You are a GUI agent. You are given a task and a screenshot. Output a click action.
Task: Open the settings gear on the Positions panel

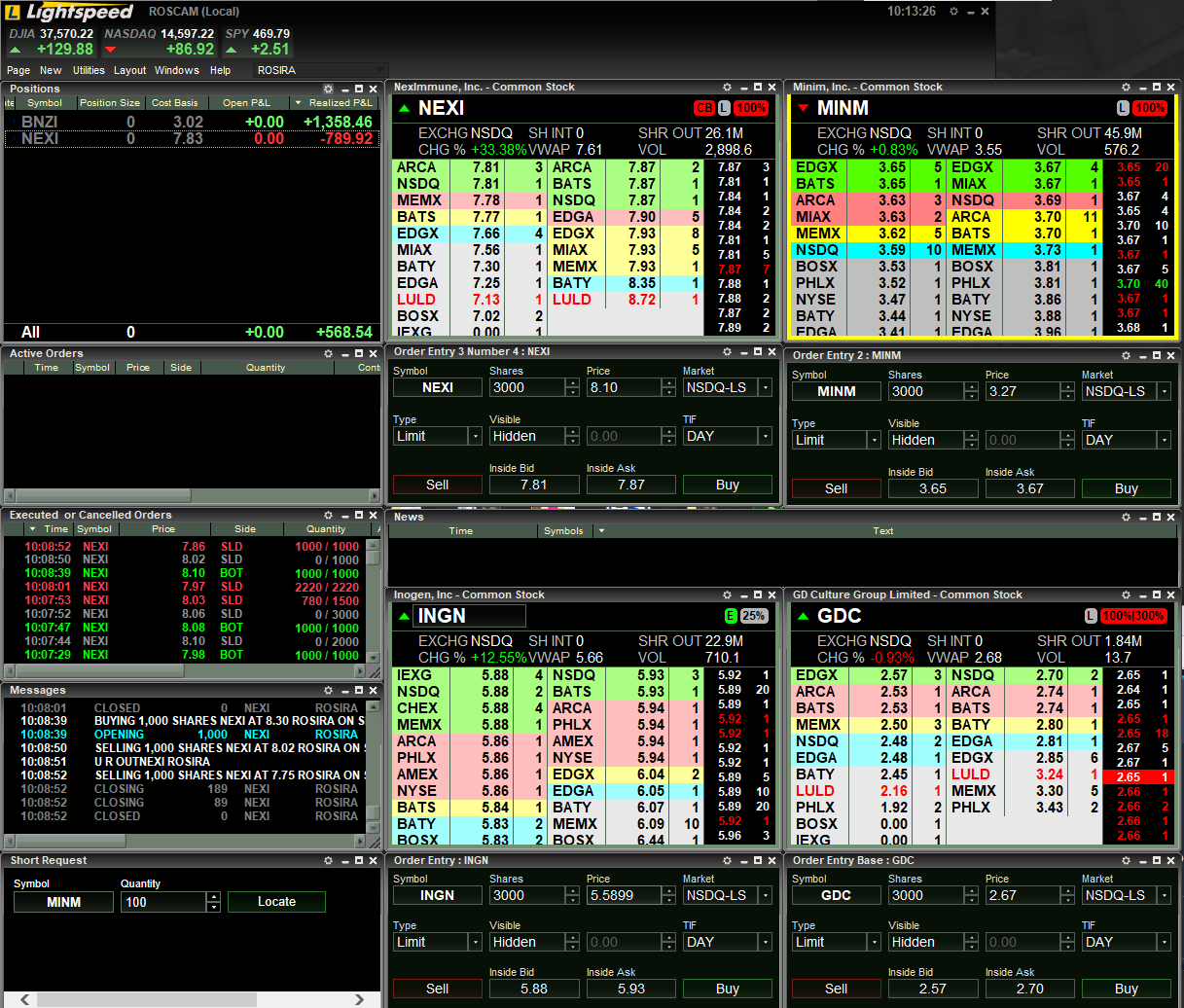[x=327, y=89]
